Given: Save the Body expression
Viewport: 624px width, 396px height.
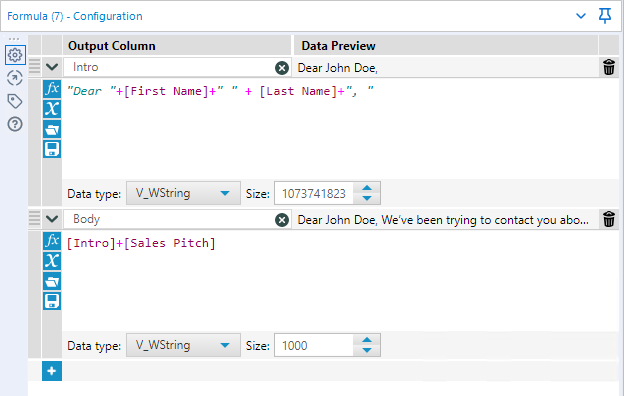Looking at the screenshot, I should 52,301.
